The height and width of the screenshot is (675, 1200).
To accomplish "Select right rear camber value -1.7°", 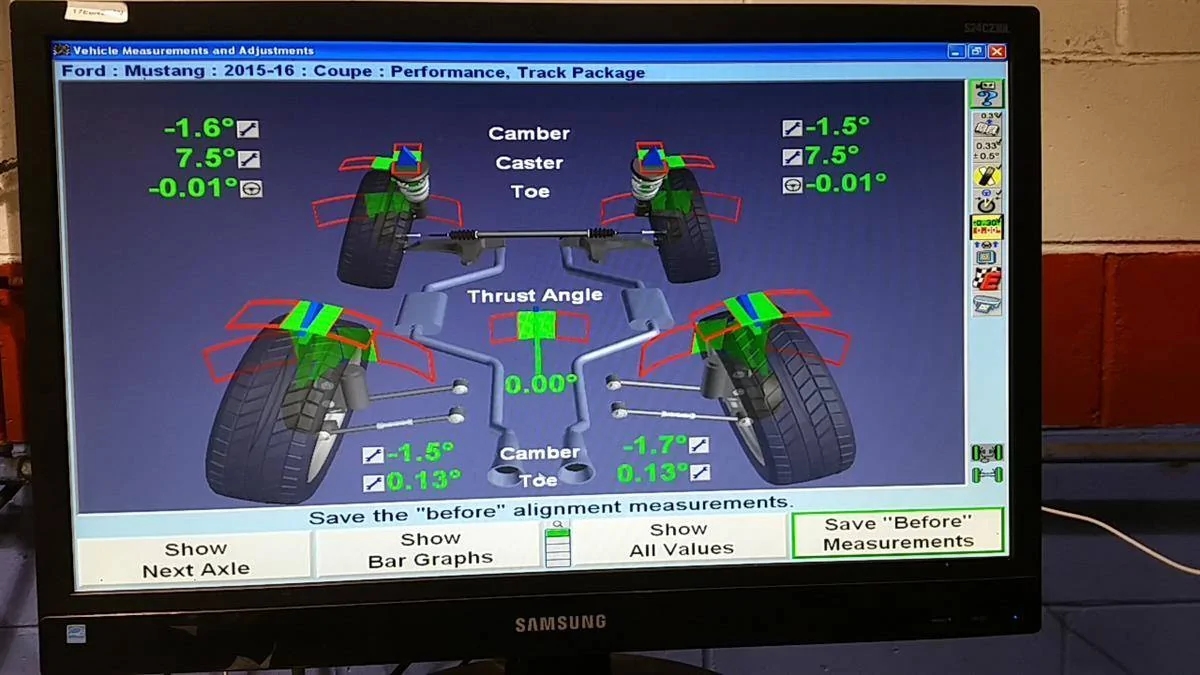I will pyautogui.click(x=655, y=445).
